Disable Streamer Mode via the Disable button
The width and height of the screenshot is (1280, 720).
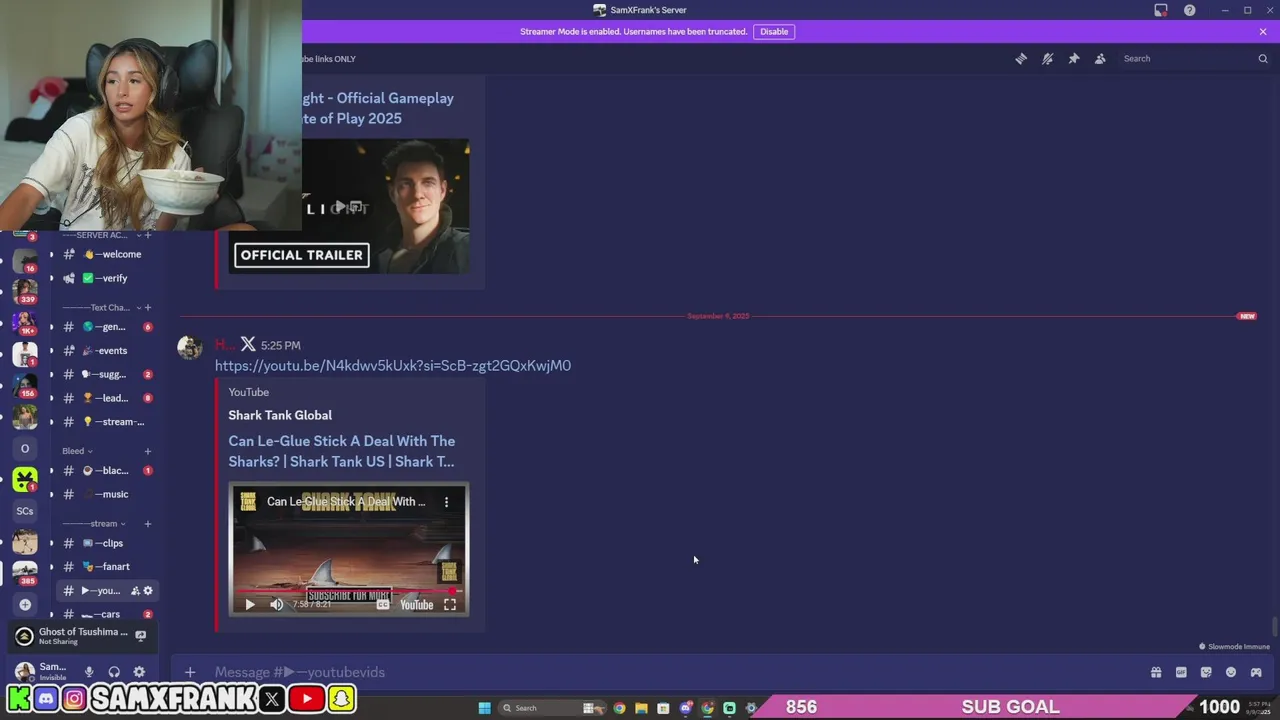(x=774, y=31)
